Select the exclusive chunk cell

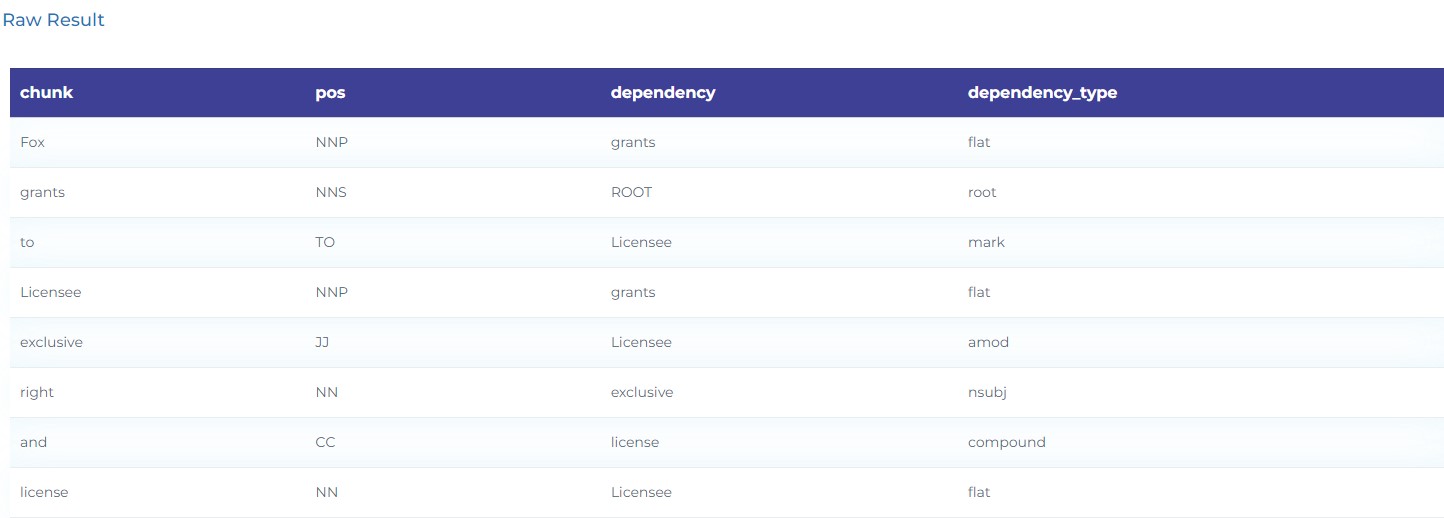[51, 342]
